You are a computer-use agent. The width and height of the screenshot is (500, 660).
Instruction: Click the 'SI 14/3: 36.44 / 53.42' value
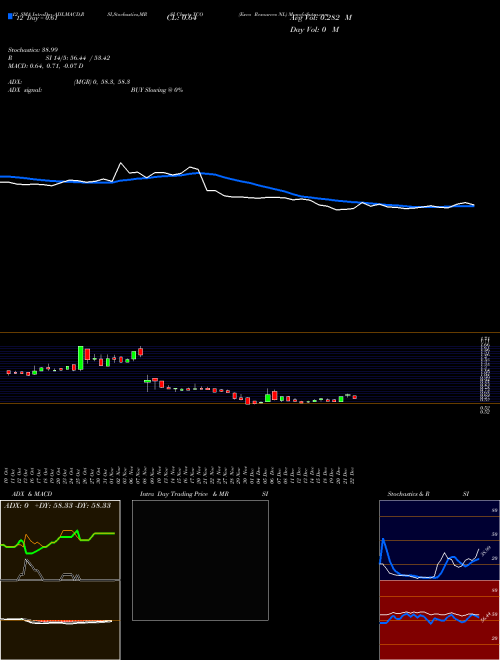(78, 58)
